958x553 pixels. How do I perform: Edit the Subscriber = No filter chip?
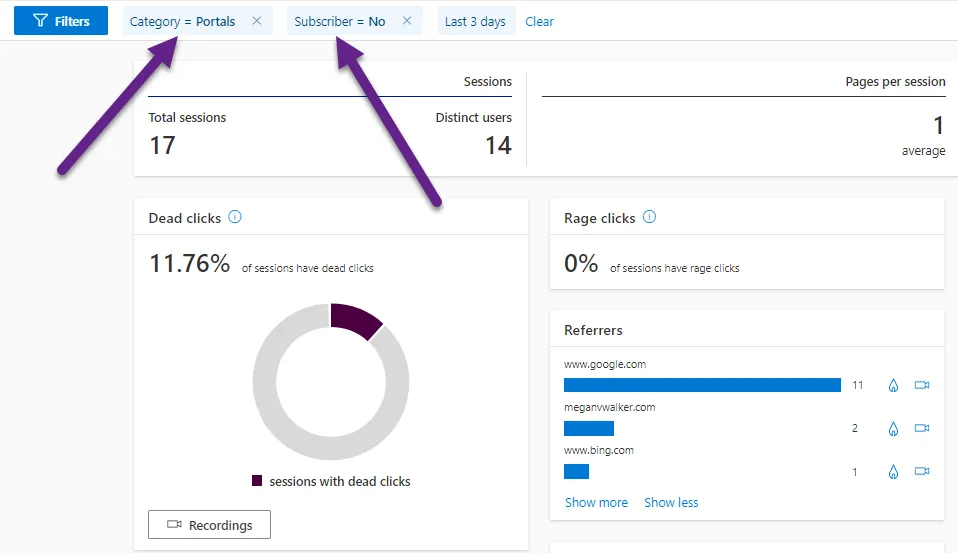click(x=340, y=21)
